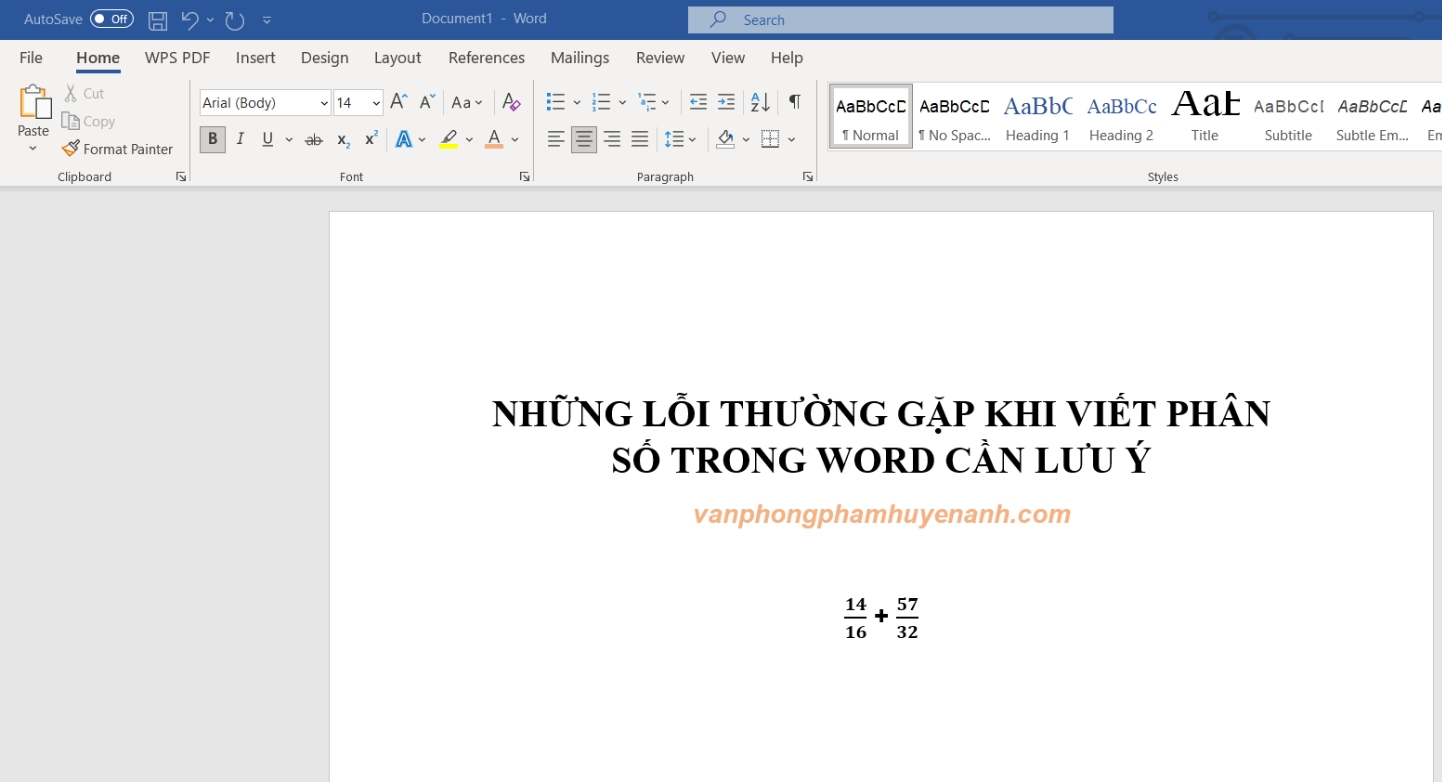Open the Font dialog launcher
This screenshot has height=782, width=1442.
(x=524, y=177)
